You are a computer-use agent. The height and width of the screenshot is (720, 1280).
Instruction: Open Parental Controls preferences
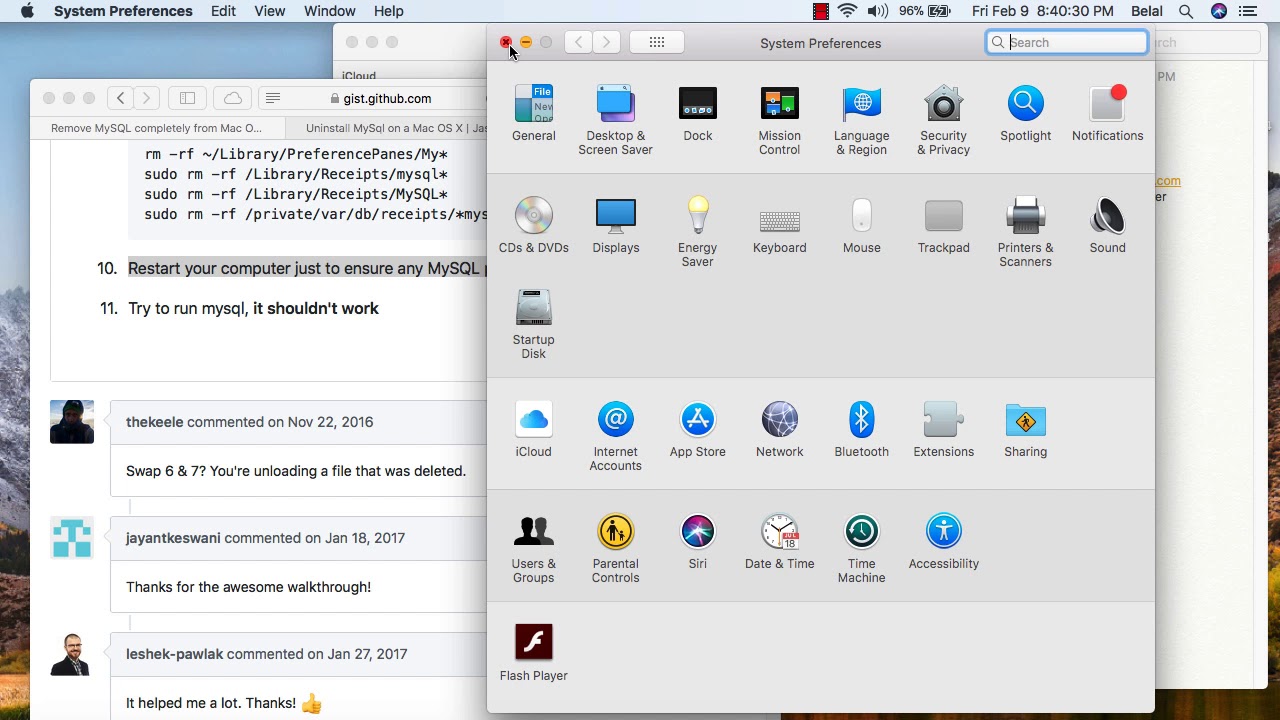(x=615, y=548)
